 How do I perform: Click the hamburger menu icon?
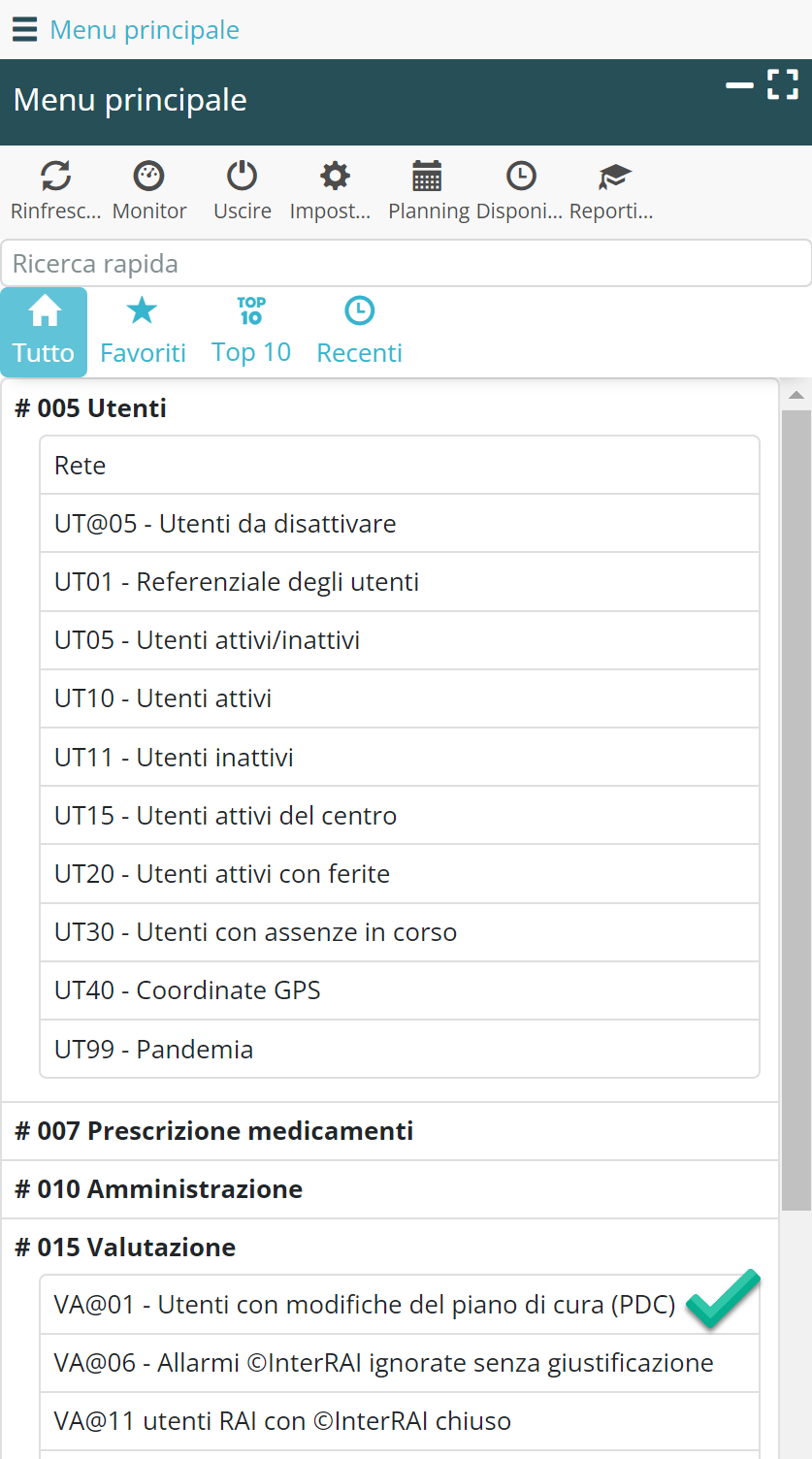click(x=24, y=30)
